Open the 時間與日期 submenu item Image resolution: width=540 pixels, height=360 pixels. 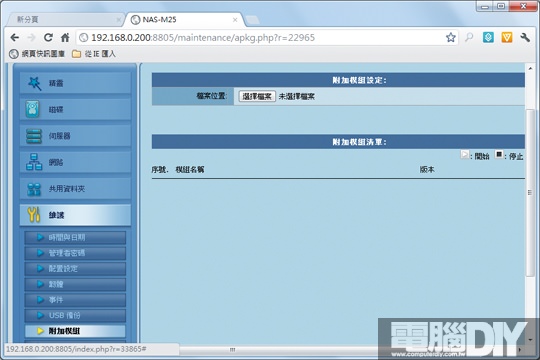[75, 237]
